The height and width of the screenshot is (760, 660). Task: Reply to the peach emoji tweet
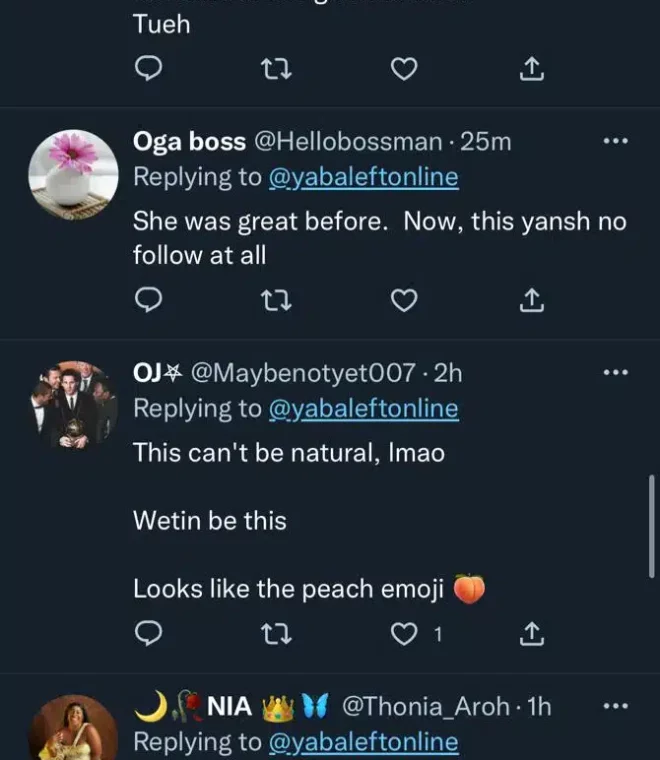click(148, 633)
